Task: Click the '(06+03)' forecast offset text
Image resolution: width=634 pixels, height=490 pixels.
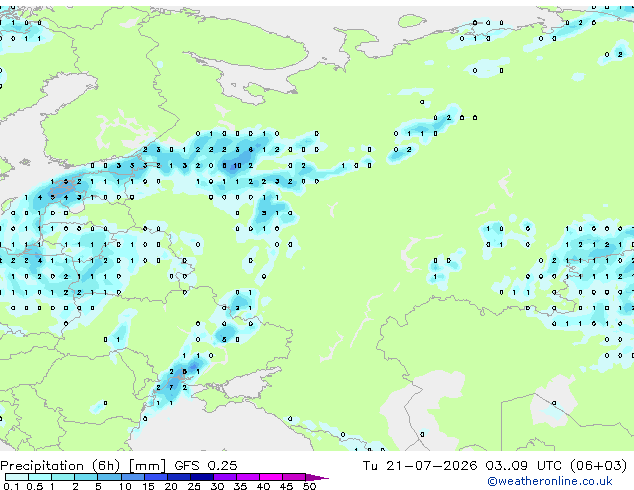Action: (x=598, y=466)
